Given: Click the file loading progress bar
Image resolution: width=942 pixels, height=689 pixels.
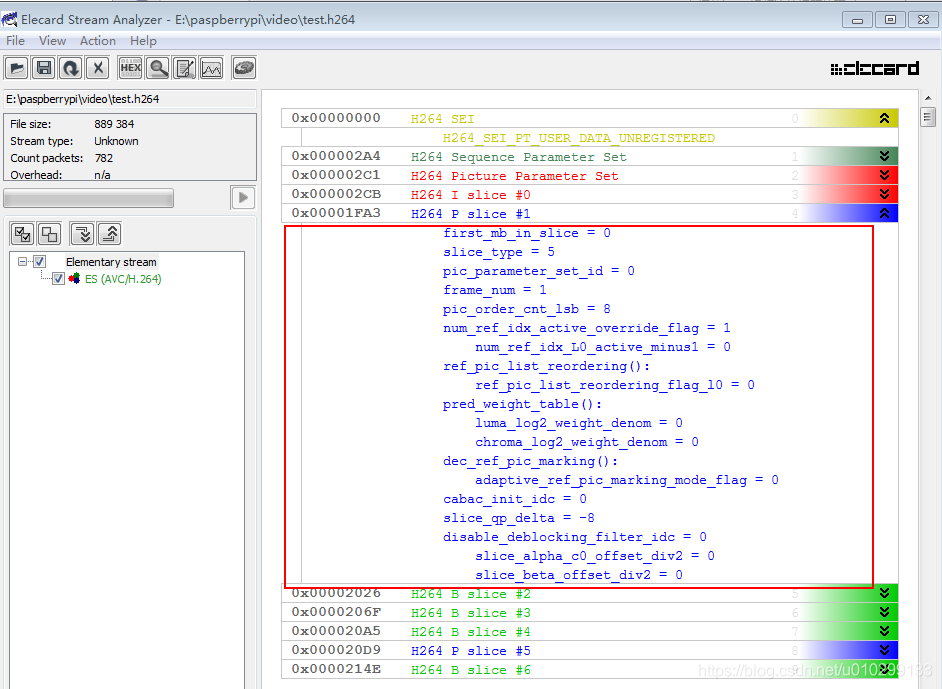Looking at the screenshot, I should (89, 198).
